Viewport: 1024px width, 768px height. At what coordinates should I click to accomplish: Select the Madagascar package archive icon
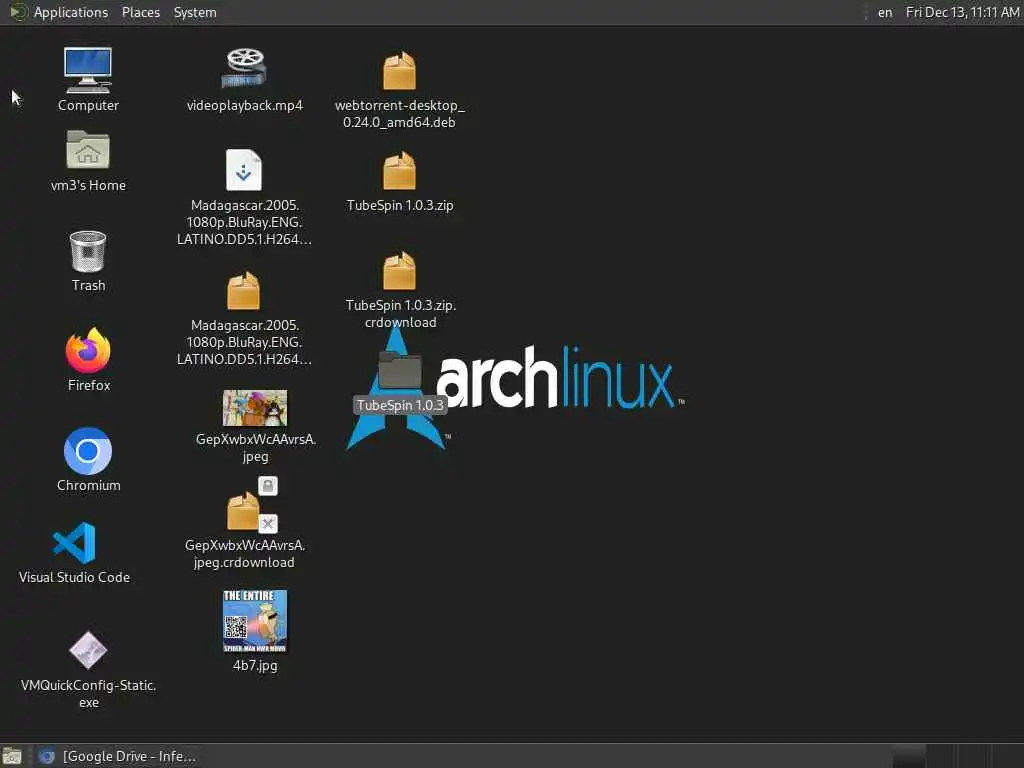pos(244,291)
